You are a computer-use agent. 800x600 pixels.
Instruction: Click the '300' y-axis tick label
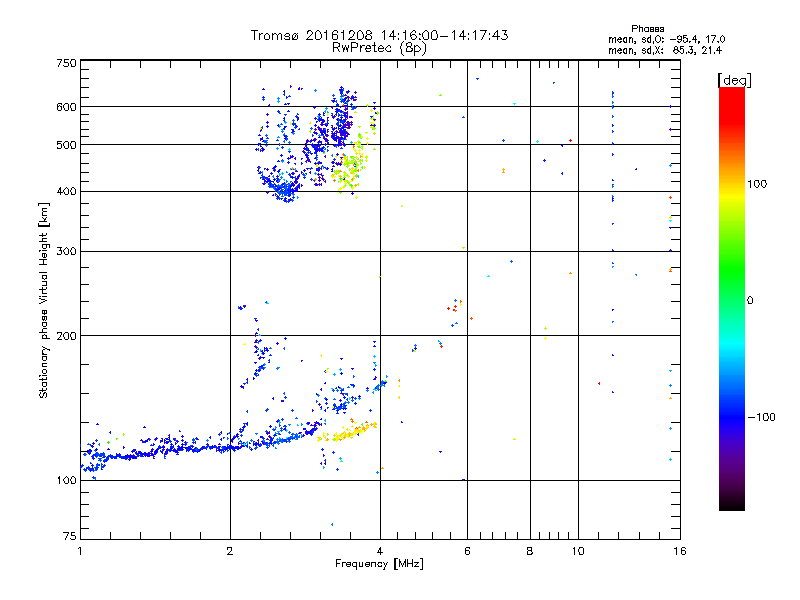(66, 252)
